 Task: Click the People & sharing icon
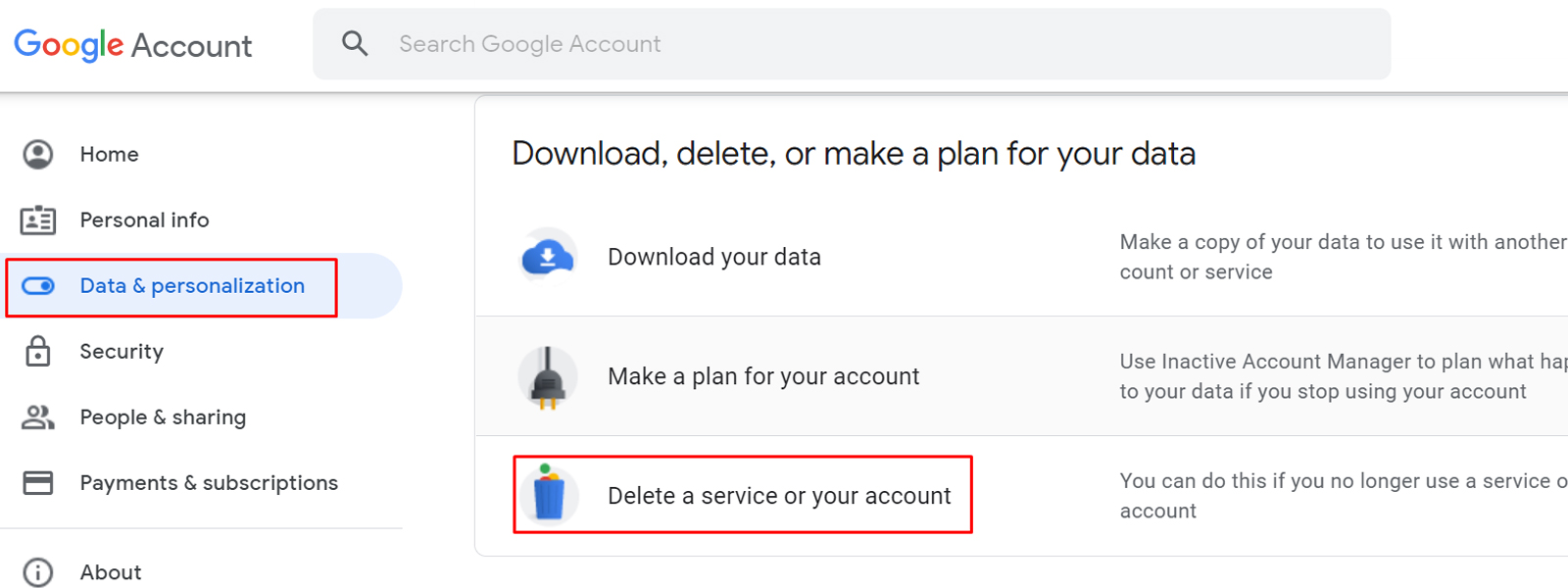(x=38, y=417)
